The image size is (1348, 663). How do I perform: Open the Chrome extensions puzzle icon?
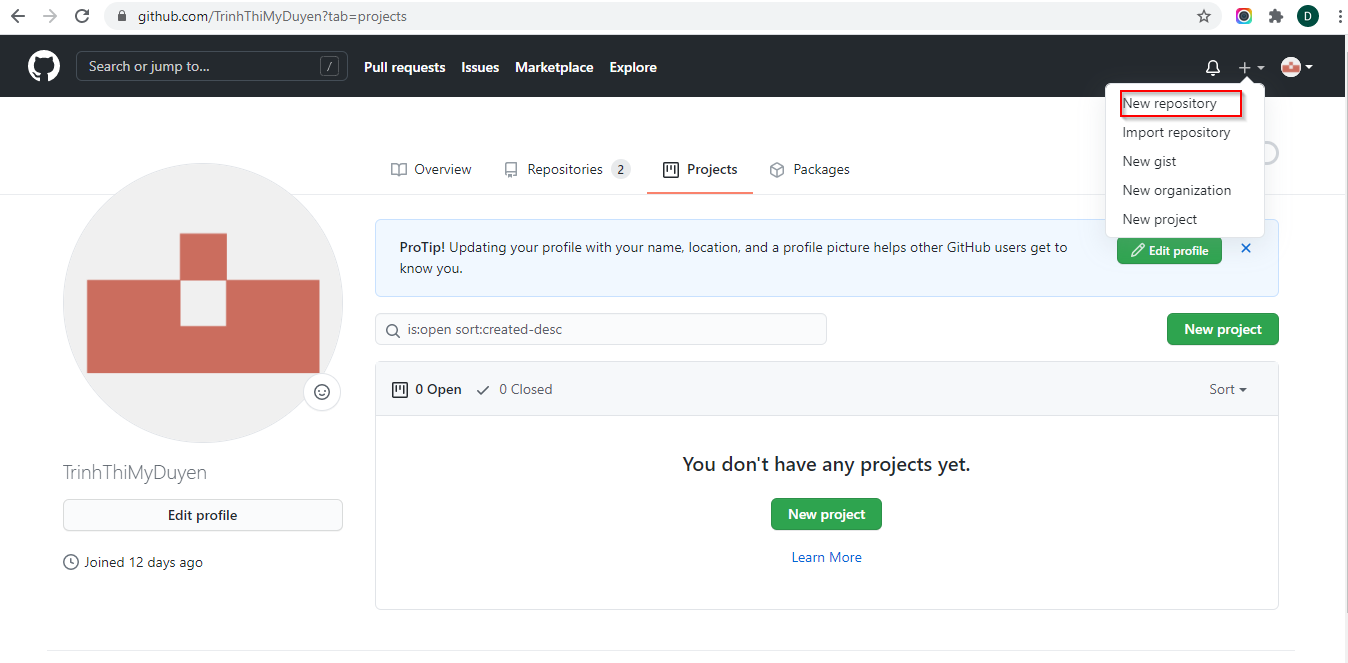coord(1276,16)
